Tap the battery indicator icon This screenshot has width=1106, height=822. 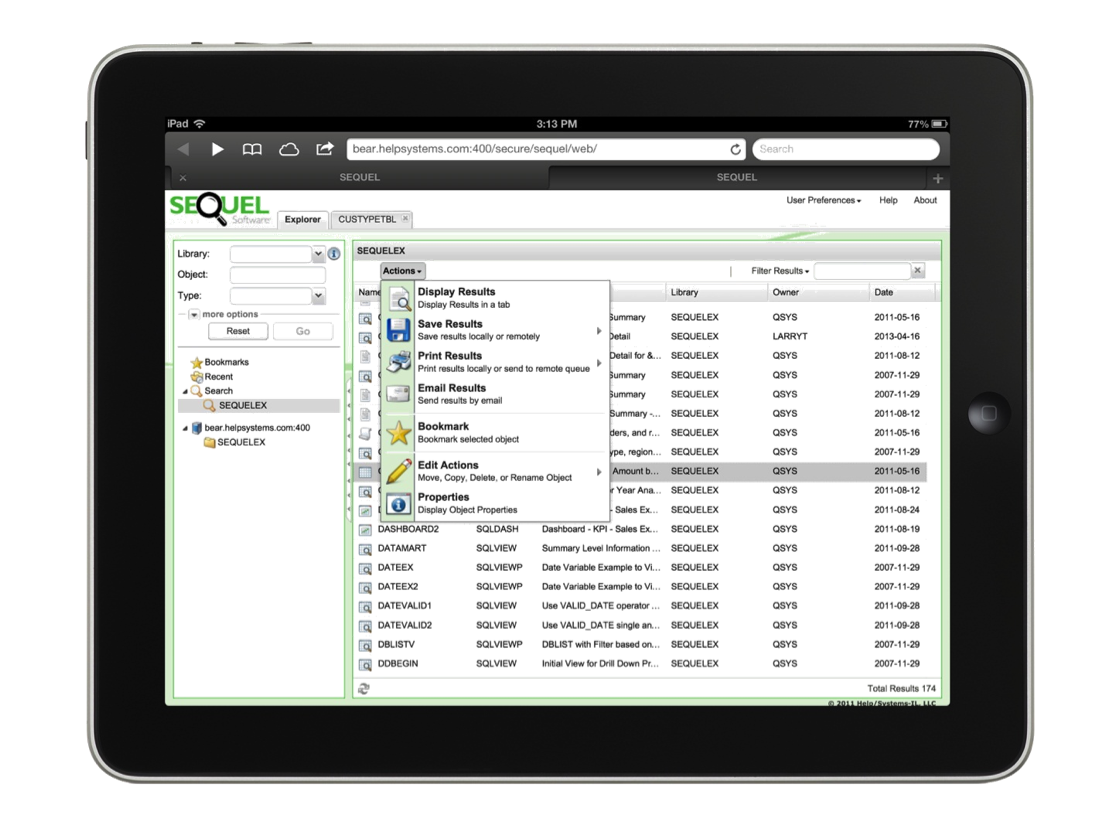(x=939, y=124)
